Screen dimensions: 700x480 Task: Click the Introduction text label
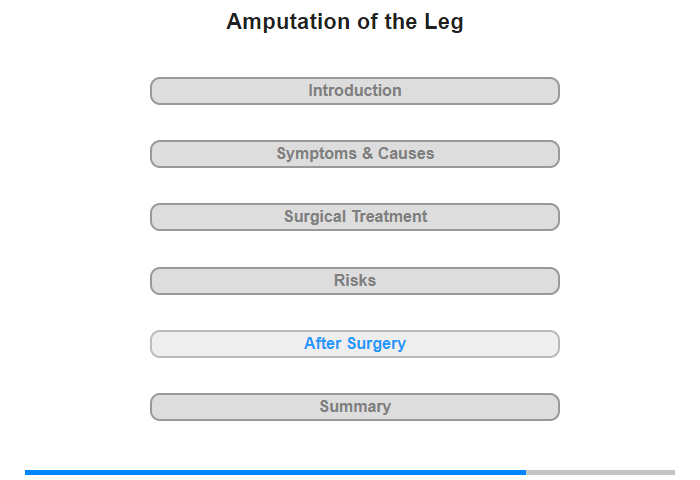pyautogui.click(x=355, y=91)
